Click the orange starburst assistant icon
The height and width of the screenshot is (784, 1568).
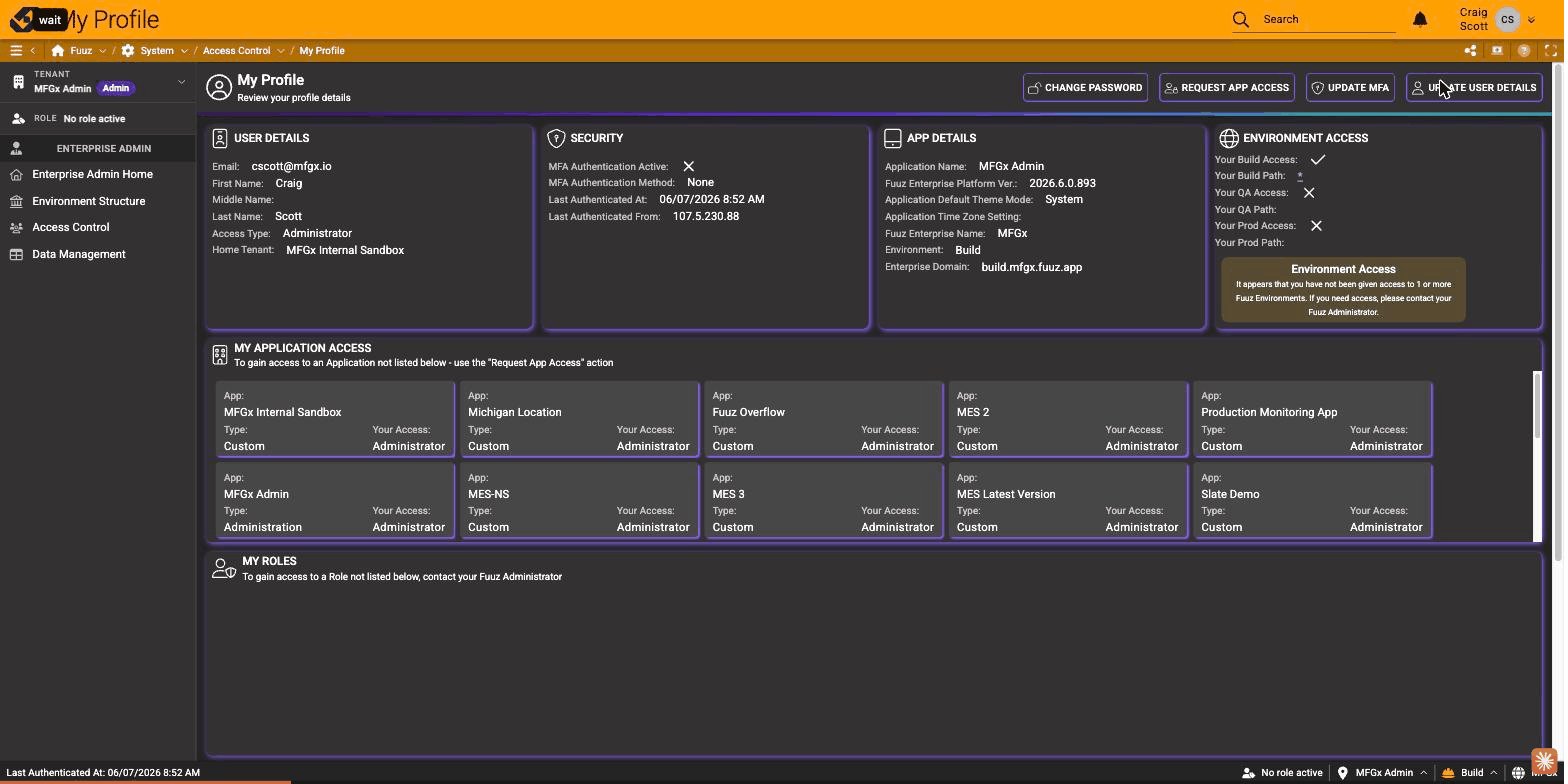[x=1545, y=762]
